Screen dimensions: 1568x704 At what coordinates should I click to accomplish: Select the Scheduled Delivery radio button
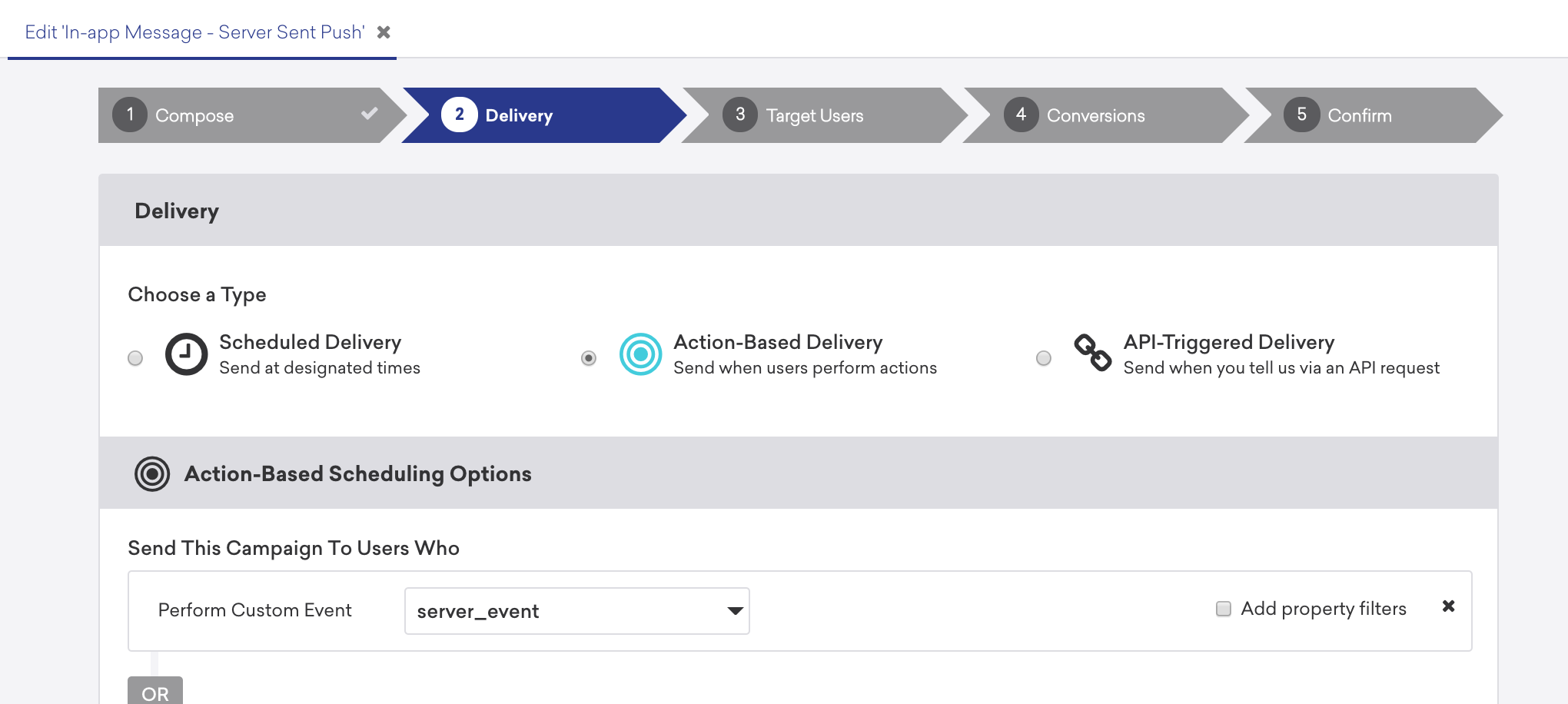pos(135,358)
